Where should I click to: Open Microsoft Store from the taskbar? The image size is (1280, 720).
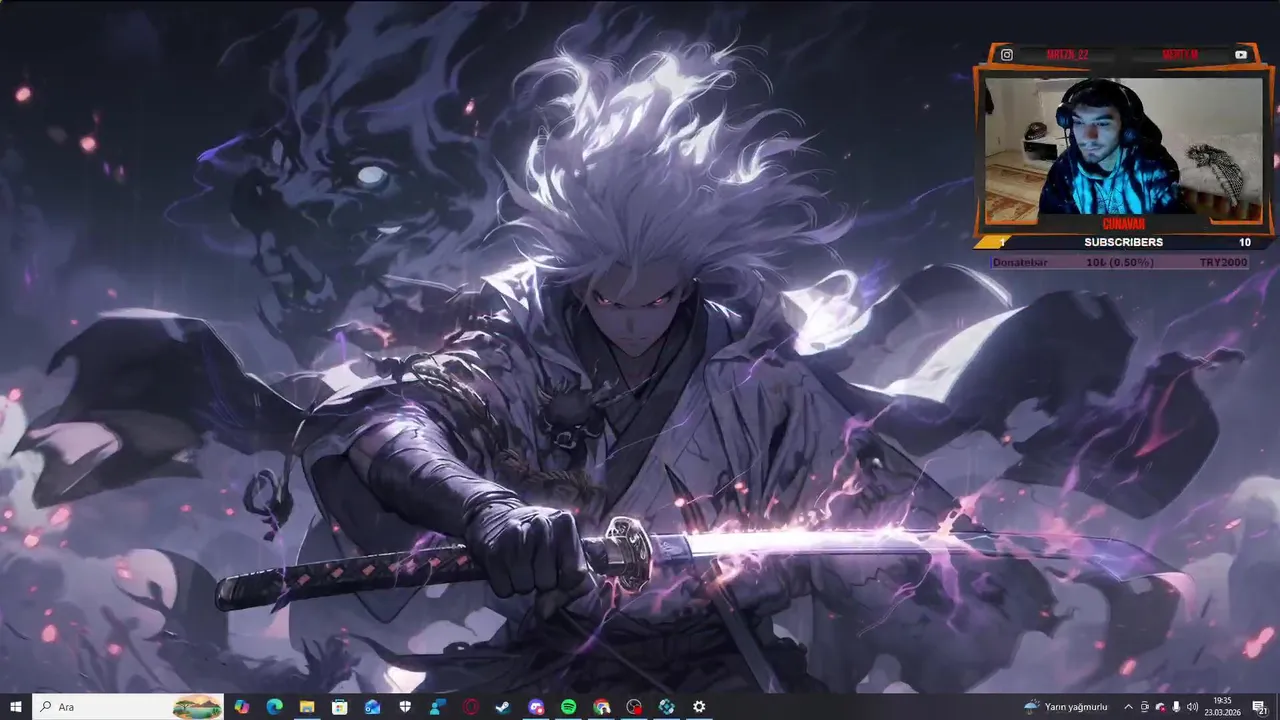(x=340, y=707)
